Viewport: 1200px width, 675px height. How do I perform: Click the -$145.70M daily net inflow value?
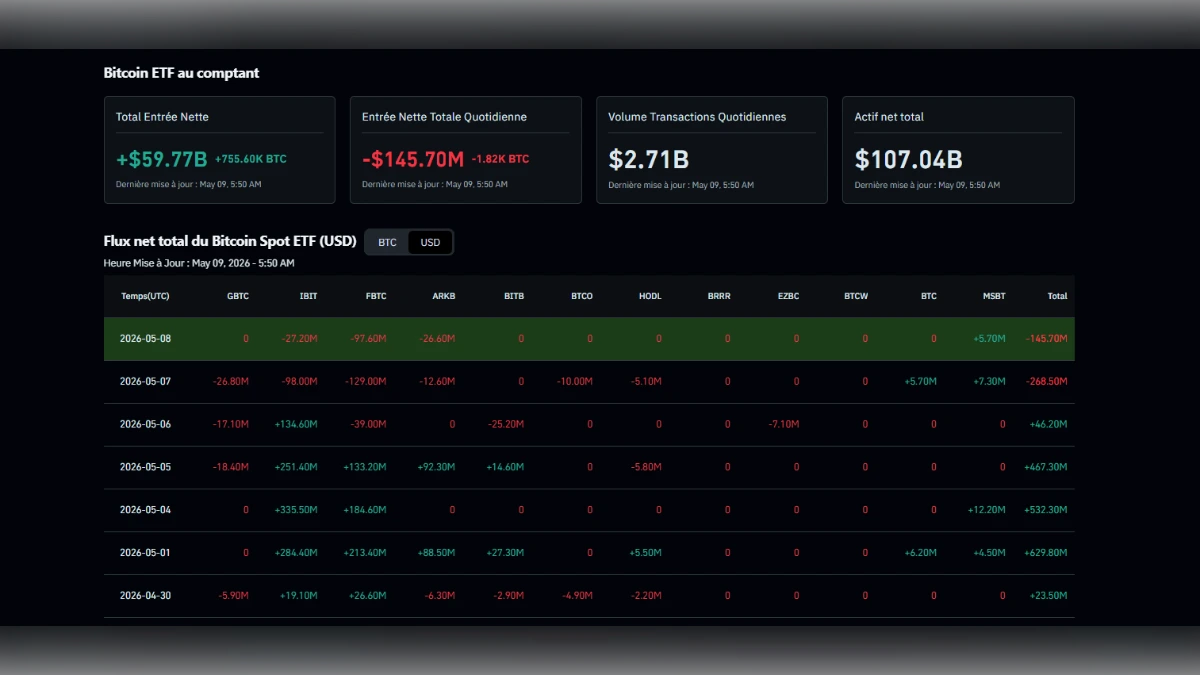coord(413,159)
